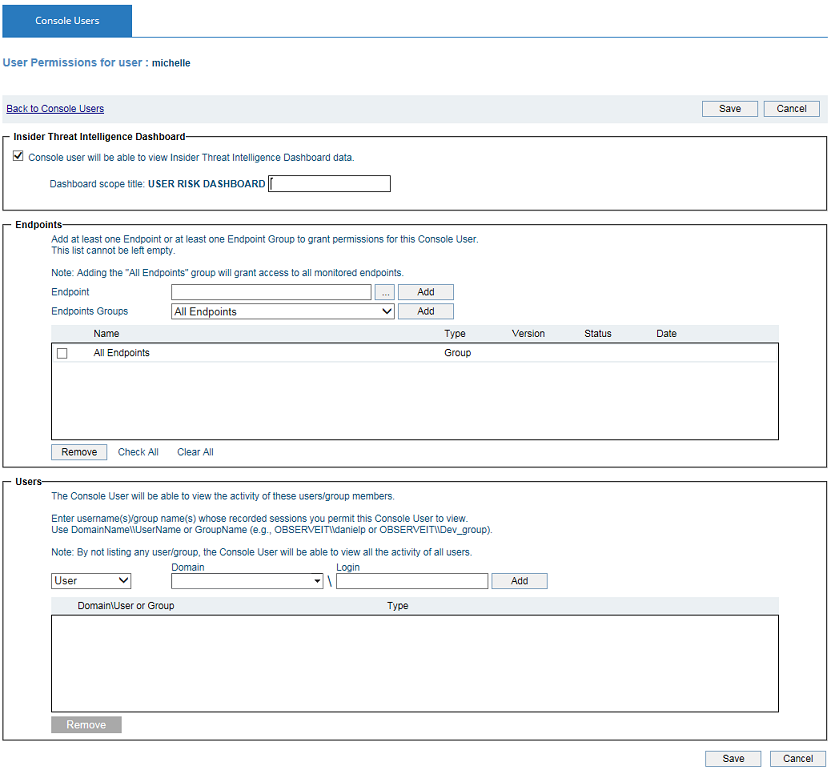The image size is (831, 774).
Task: Focus the Dashboard scope title field
Action: [330, 184]
